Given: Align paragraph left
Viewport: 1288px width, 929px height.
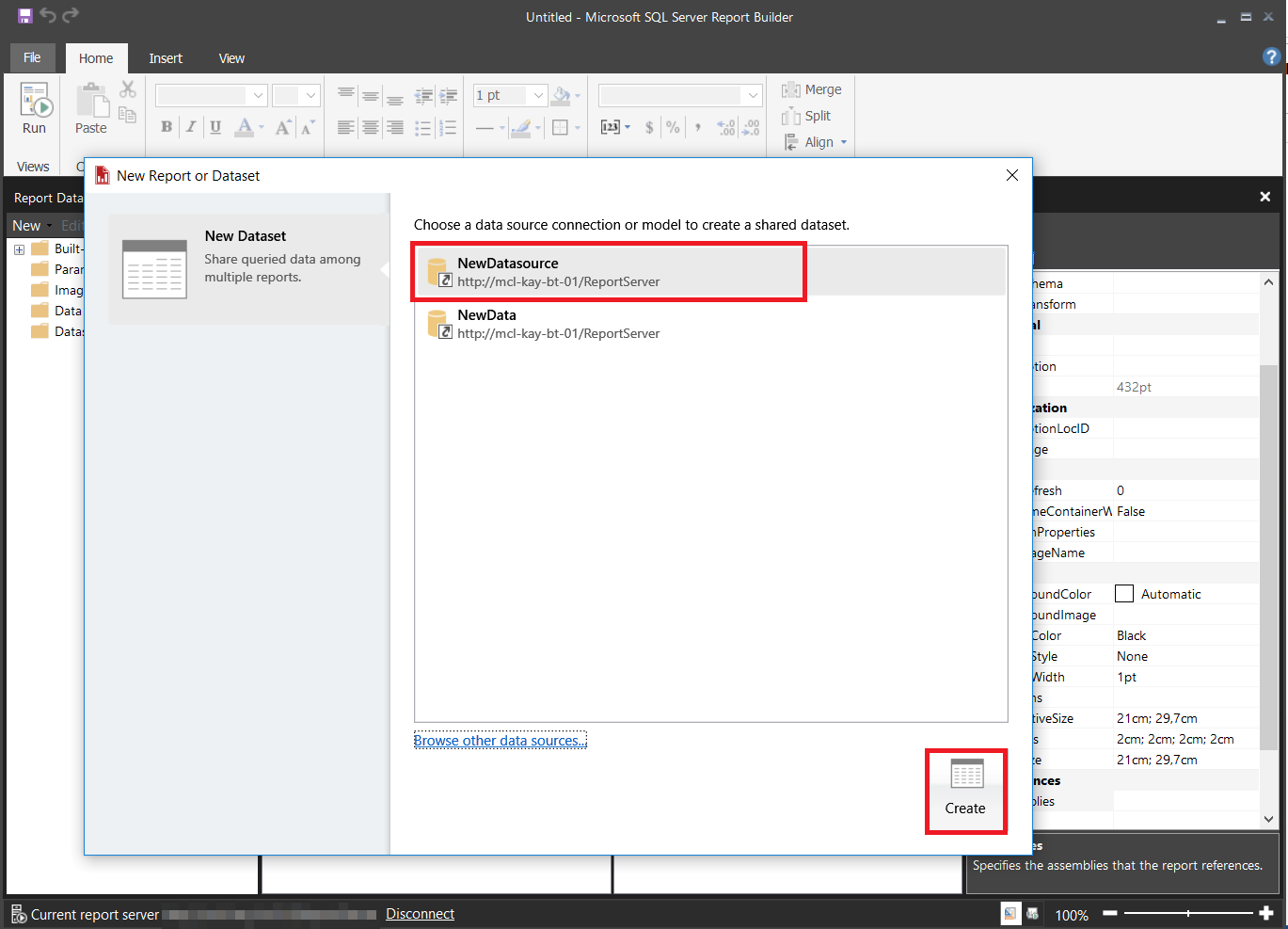Looking at the screenshot, I should (346, 127).
